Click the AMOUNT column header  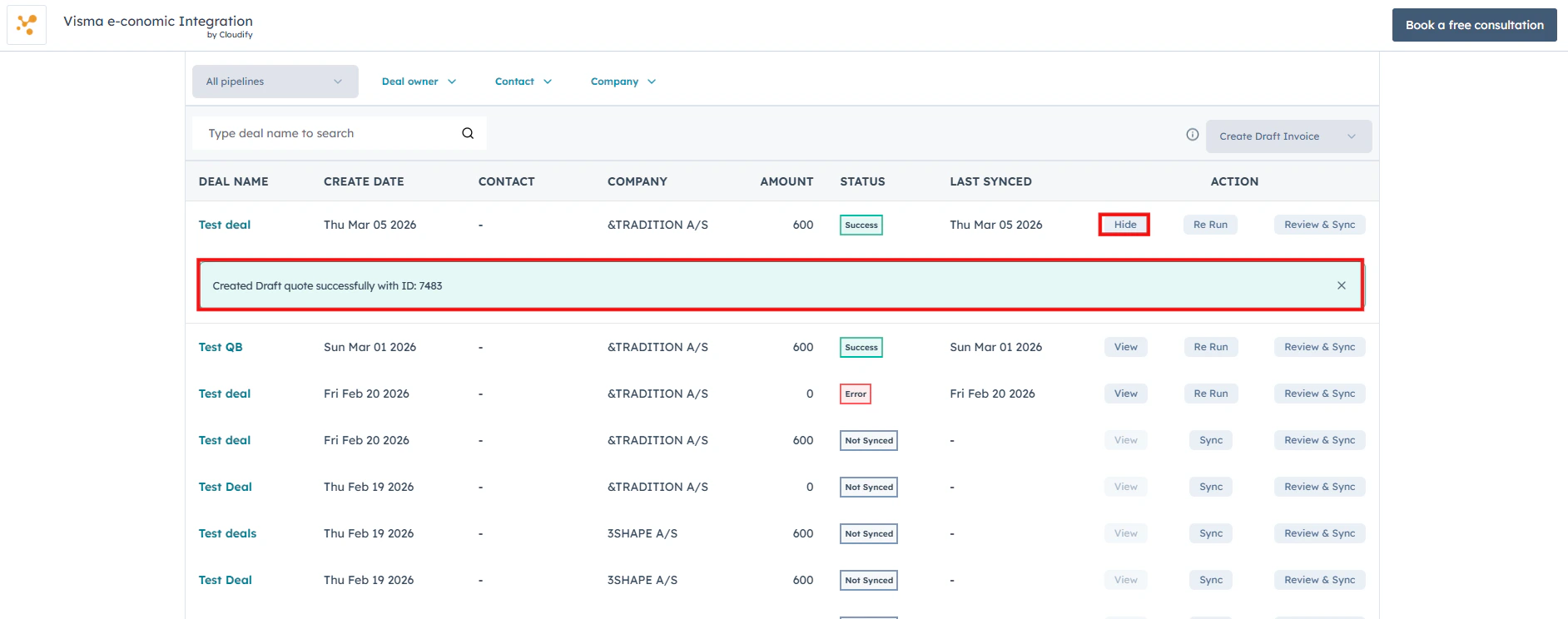(x=786, y=181)
